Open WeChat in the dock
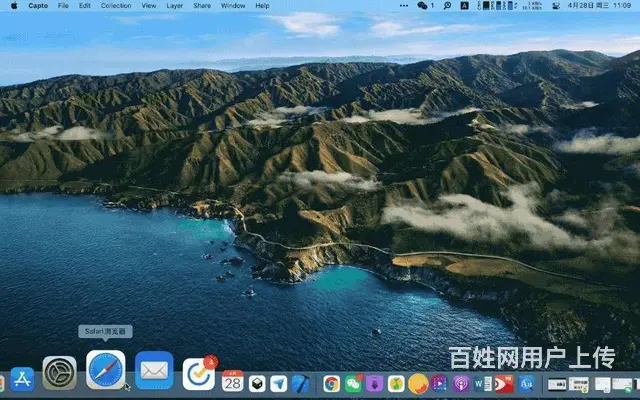This screenshot has height=400, width=640. [353, 383]
